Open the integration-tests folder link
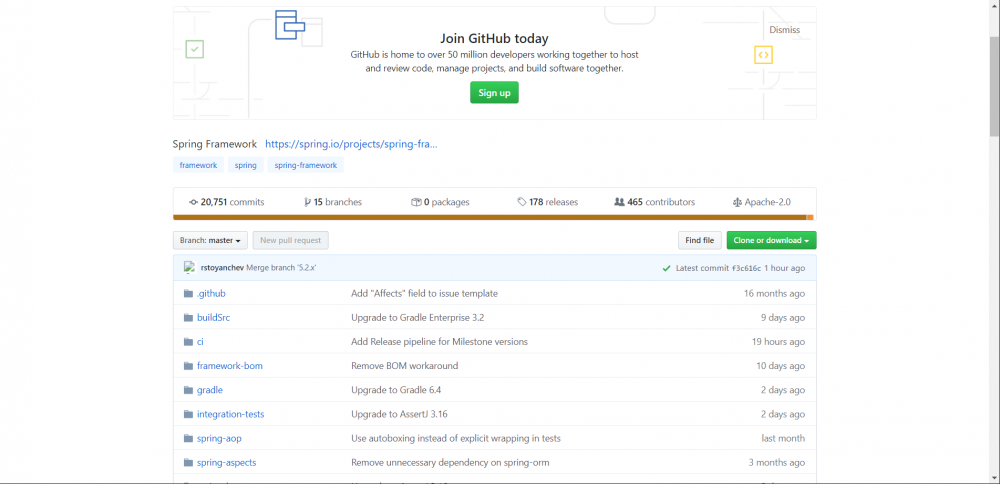Viewport: 1000px width, 484px height. (230, 414)
